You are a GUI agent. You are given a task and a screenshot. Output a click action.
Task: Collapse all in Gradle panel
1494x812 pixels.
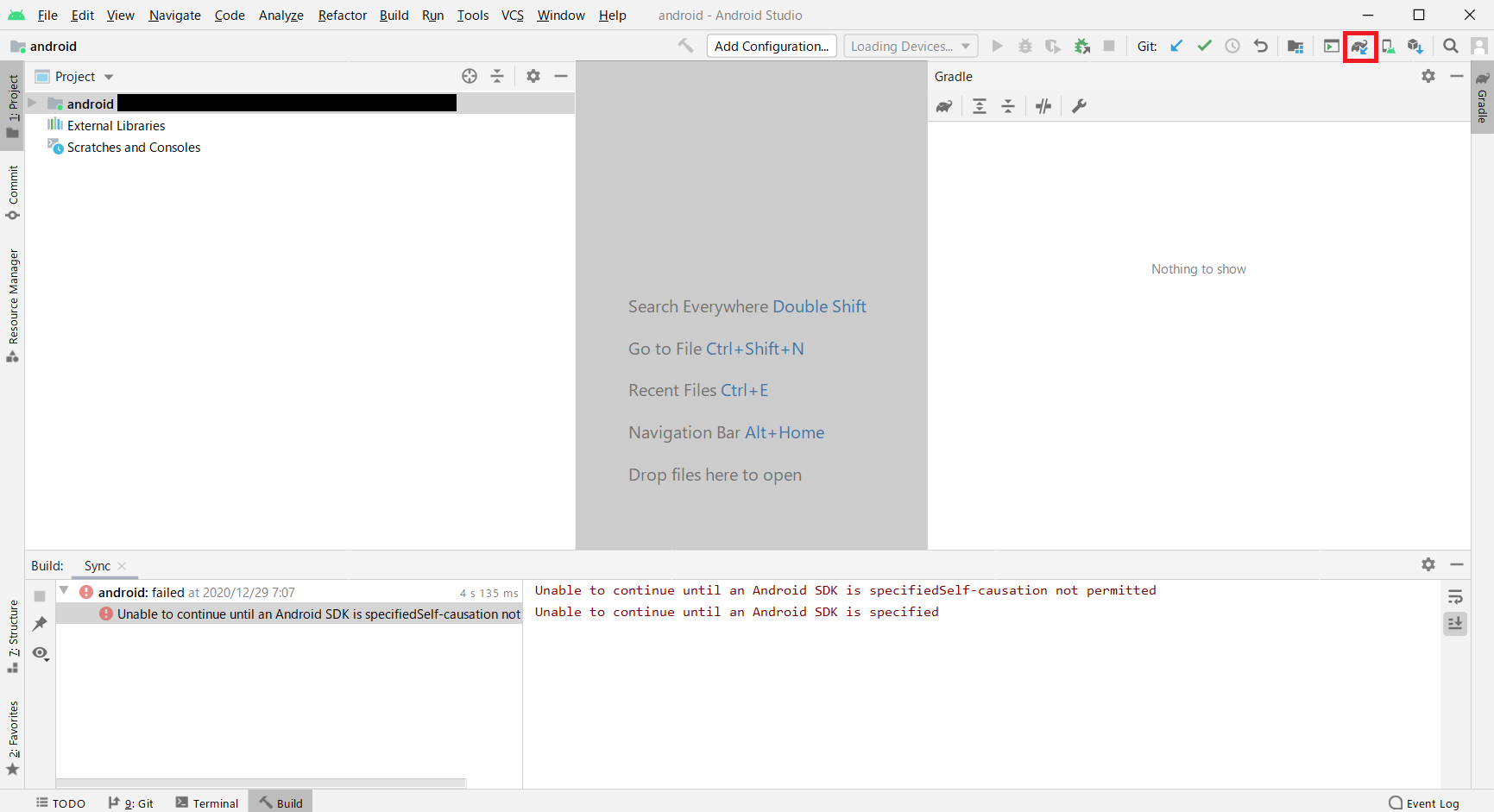pos(1008,106)
